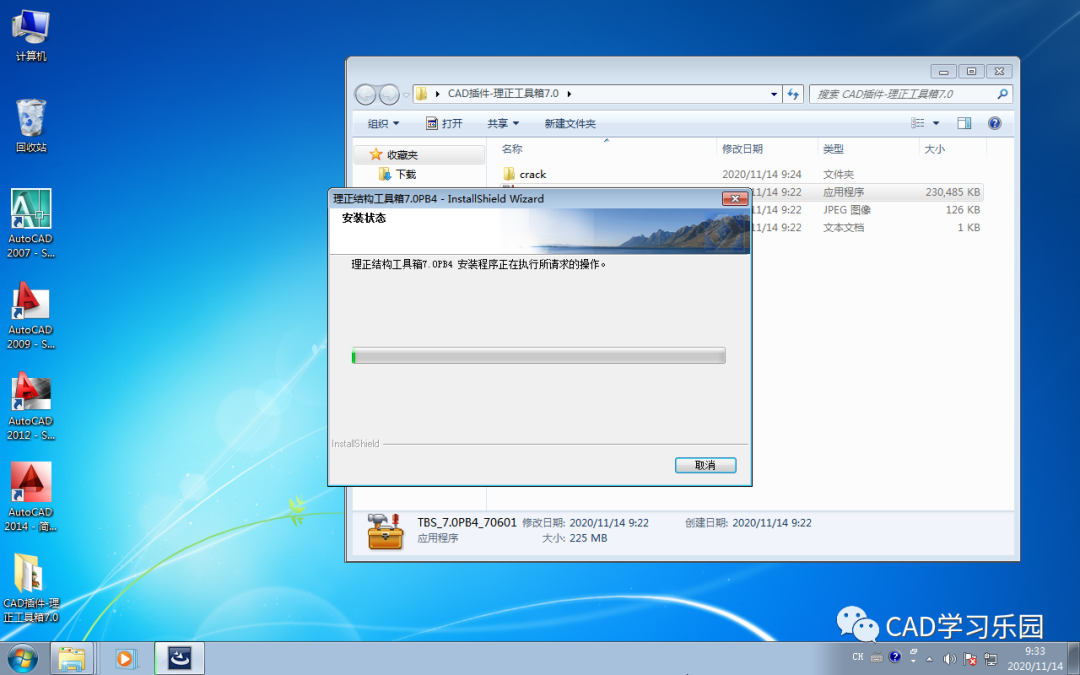Click the 应用程序 type cell in the file list
The image size is (1080, 675).
(843, 192)
